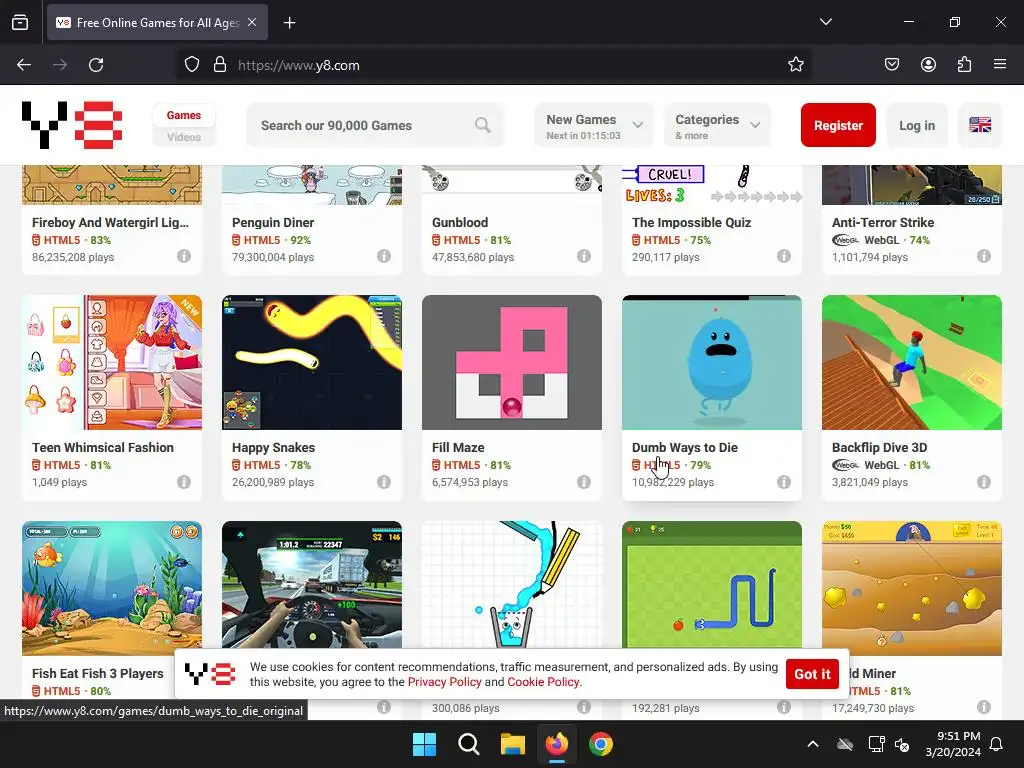Select the Free Online Games browser tab
1024x768 pixels.
click(157, 23)
